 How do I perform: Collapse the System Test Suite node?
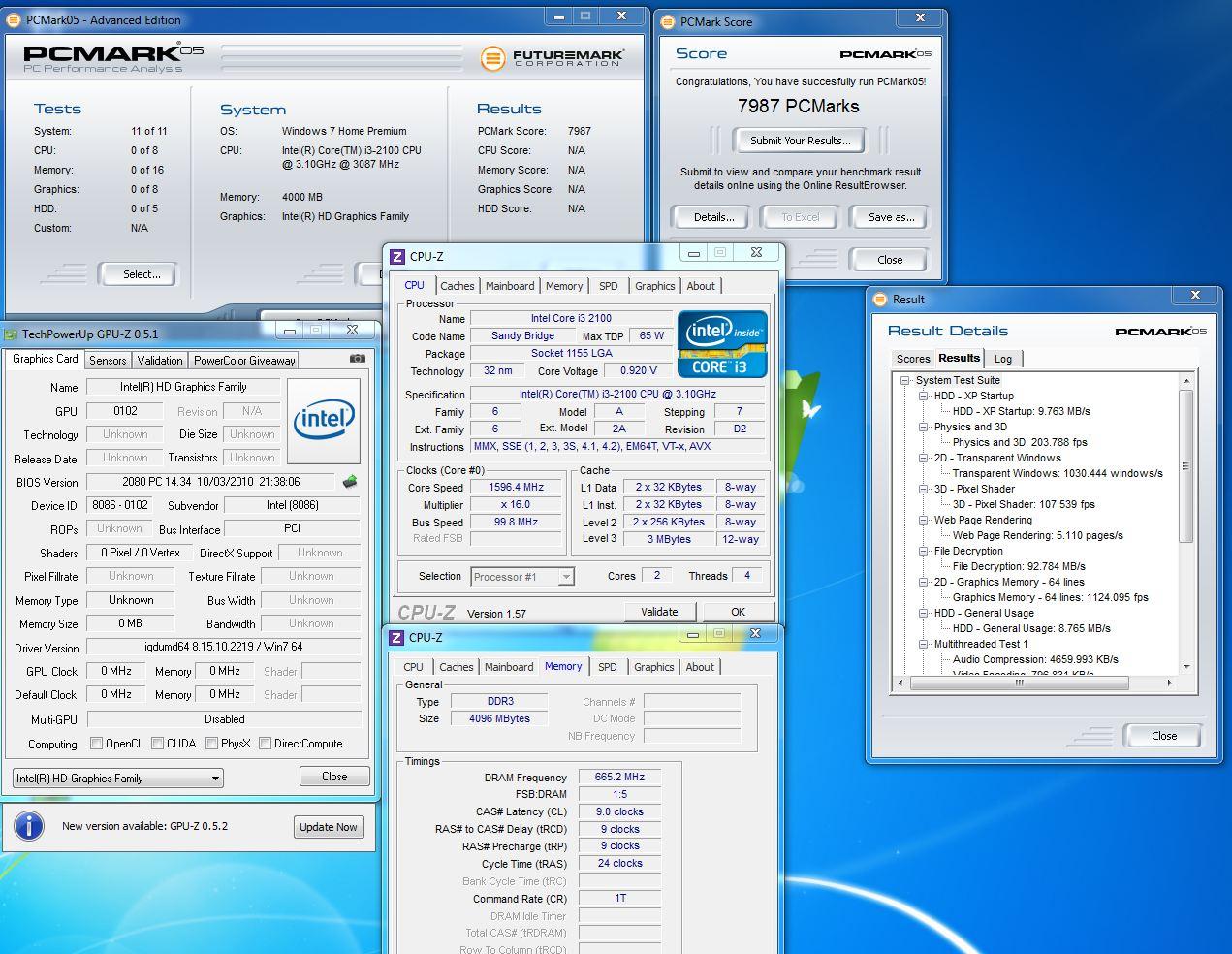[x=905, y=380]
